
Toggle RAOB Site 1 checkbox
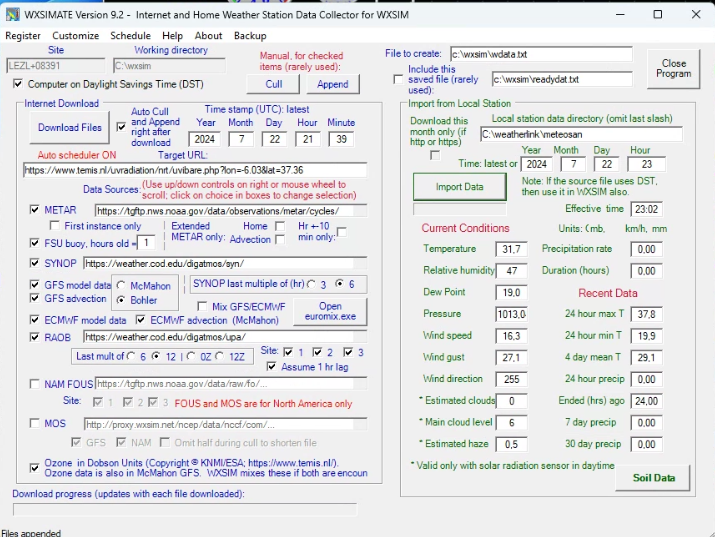[x=288, y=352]
